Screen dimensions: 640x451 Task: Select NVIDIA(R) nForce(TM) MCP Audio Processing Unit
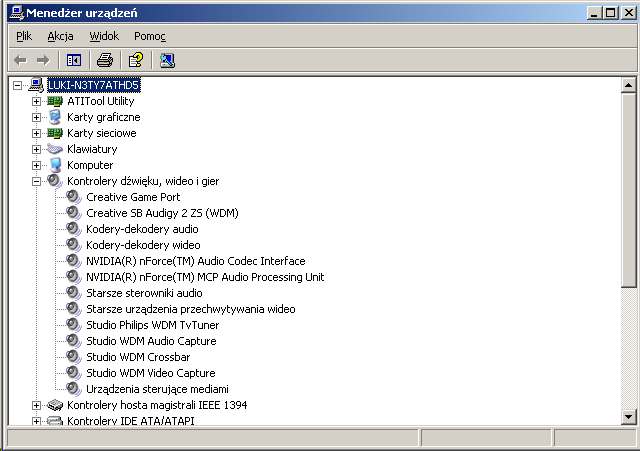coord(205,277)
